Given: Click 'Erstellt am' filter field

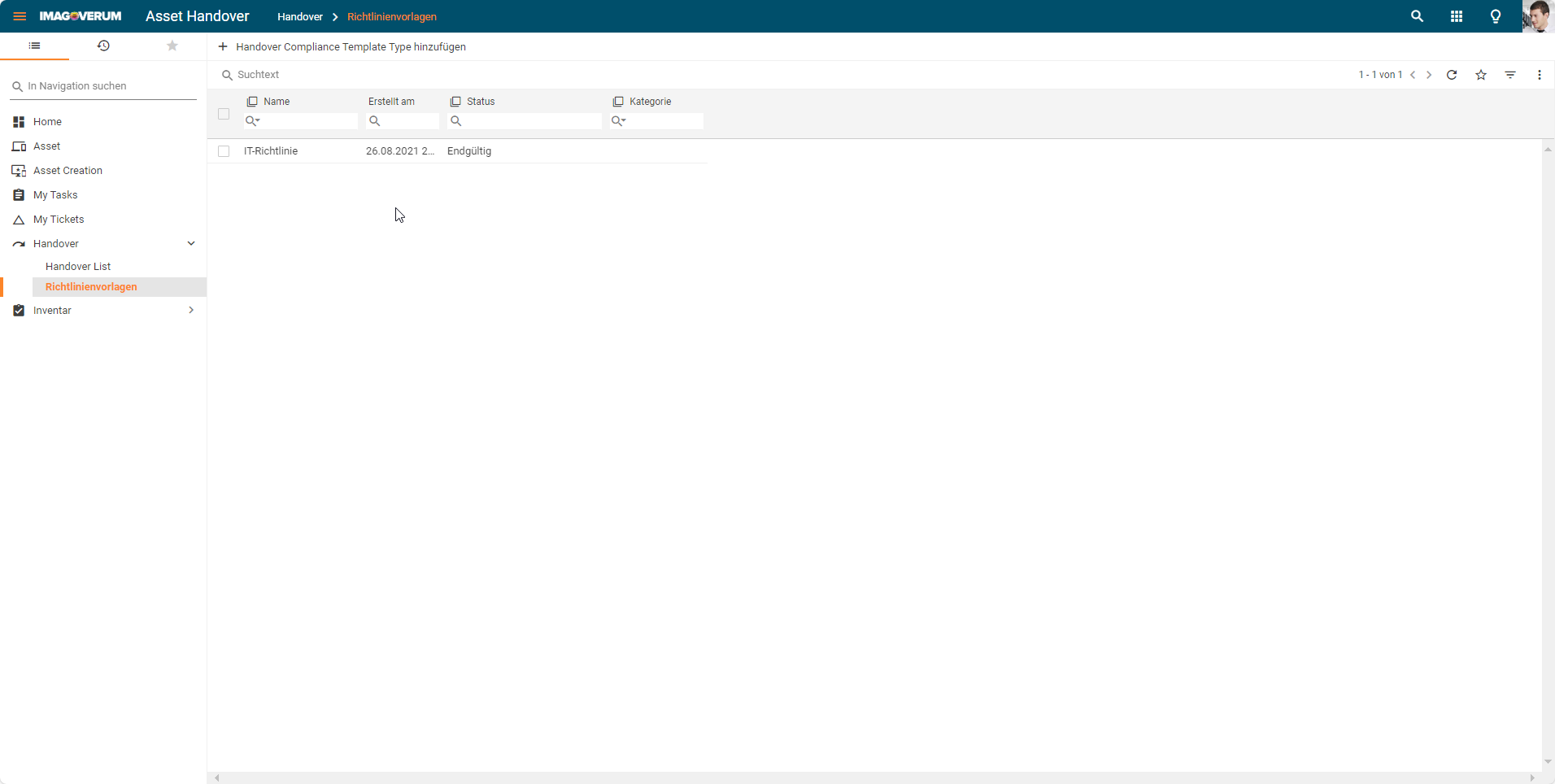Looking at the screenshot, I should pyautogui.click(x=403, y=121).
